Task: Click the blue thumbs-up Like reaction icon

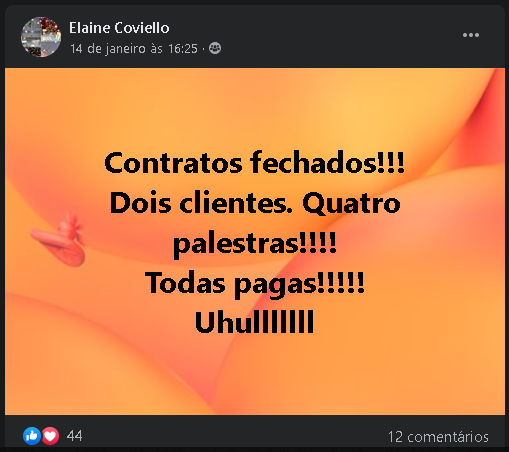Action: coord(32,436)
